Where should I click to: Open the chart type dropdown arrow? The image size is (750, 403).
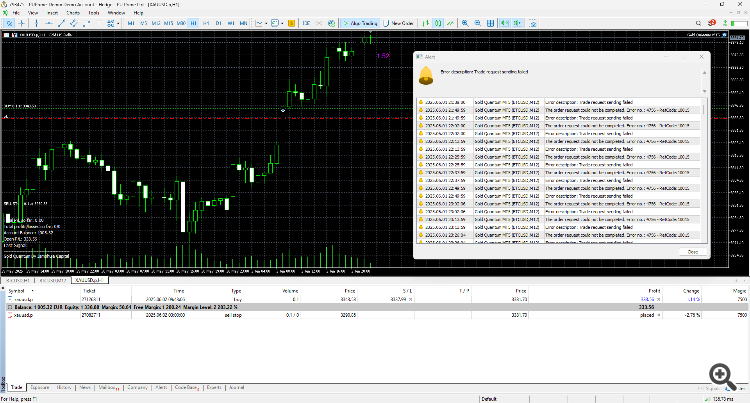pos(266,23)
